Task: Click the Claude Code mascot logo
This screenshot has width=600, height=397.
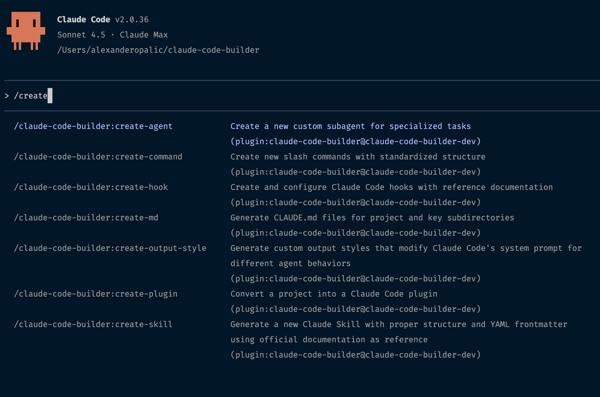Action: pyautogui.click(x=26, y=31)
